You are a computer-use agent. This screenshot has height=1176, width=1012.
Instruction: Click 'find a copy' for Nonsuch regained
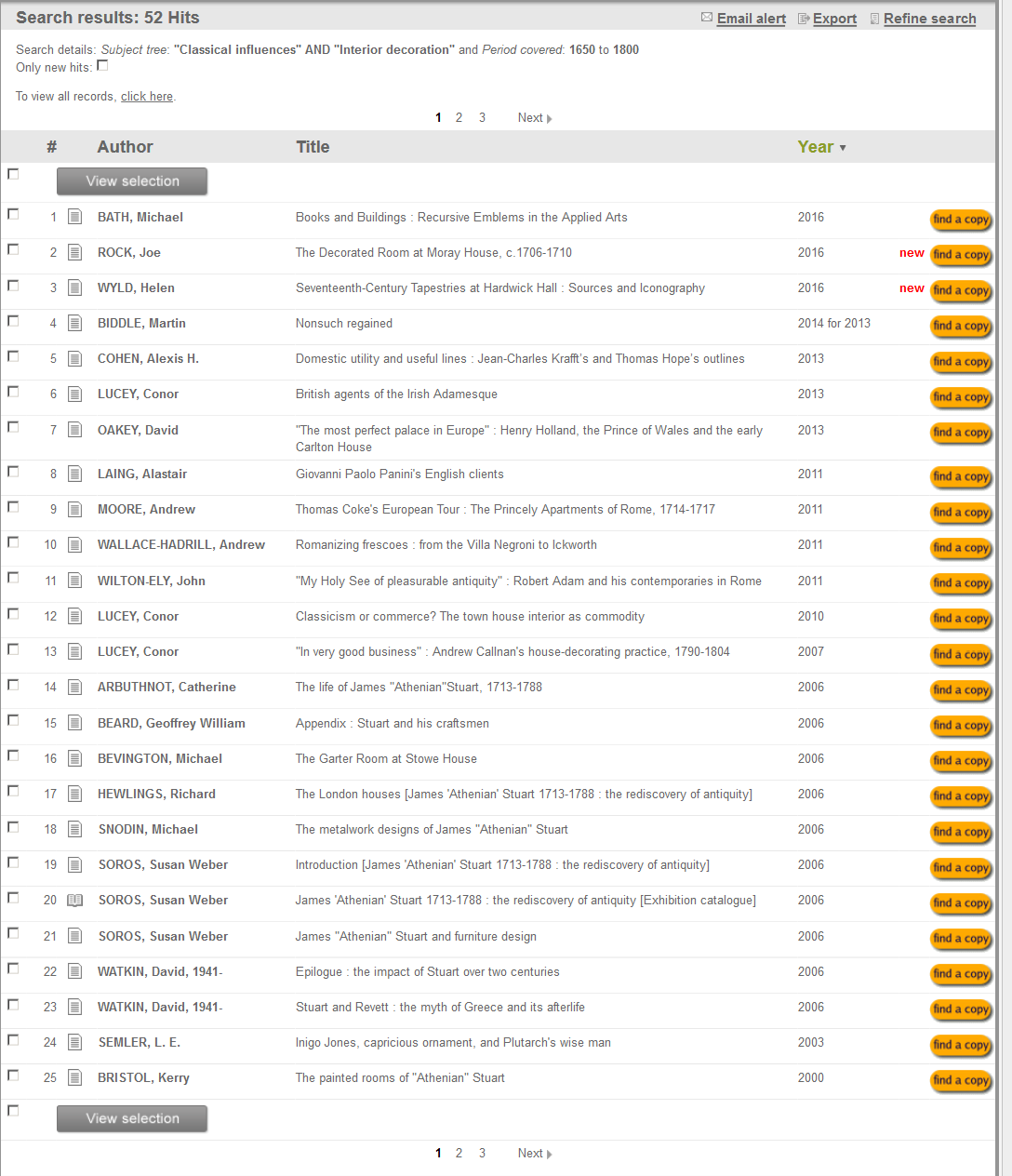coord(961,326)
